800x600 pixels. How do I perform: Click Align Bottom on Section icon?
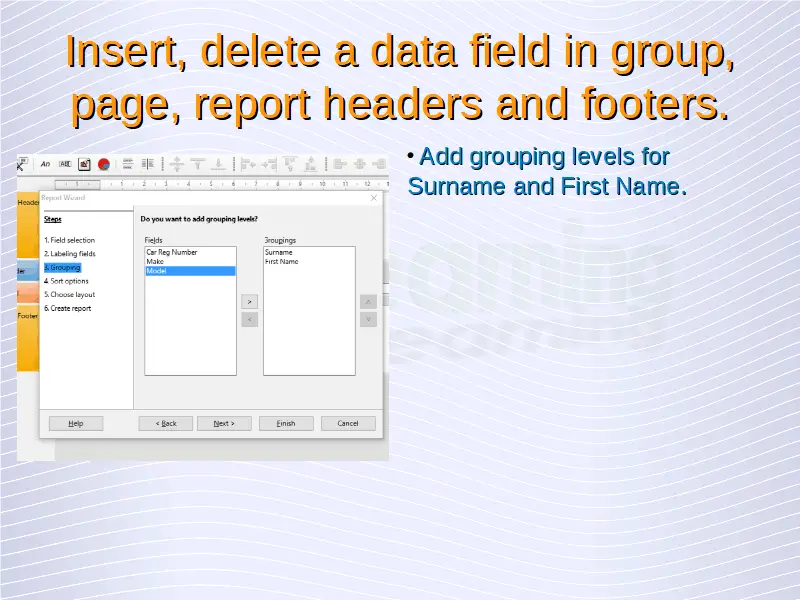311,164
